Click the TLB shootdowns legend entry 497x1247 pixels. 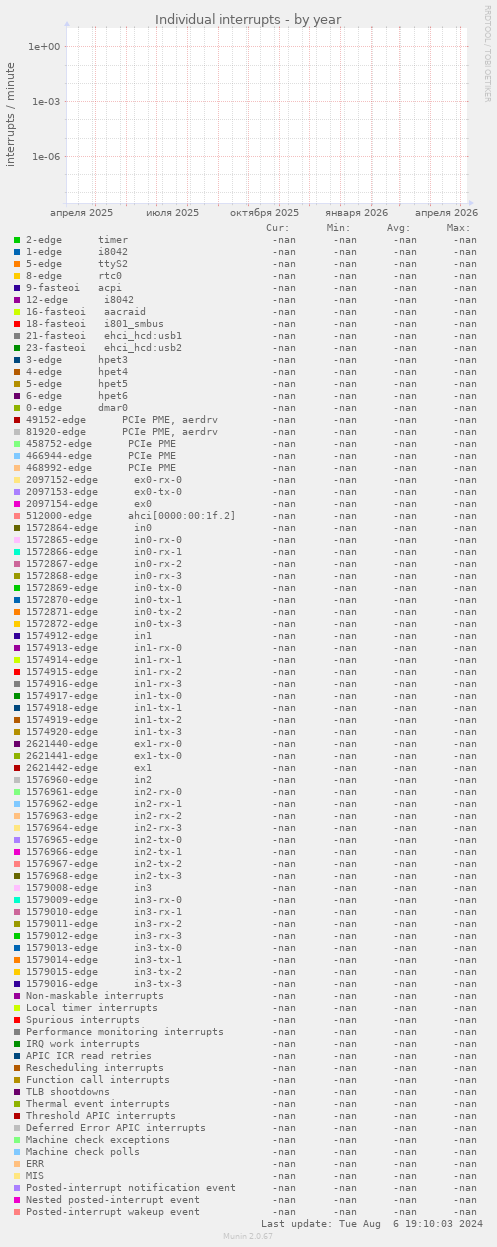[68, 1092]
